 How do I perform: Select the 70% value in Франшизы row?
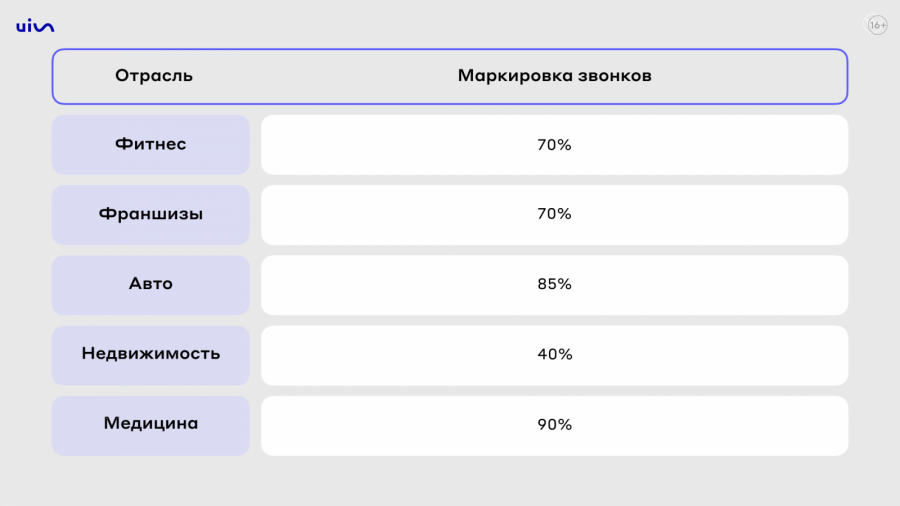click(554, 214)
